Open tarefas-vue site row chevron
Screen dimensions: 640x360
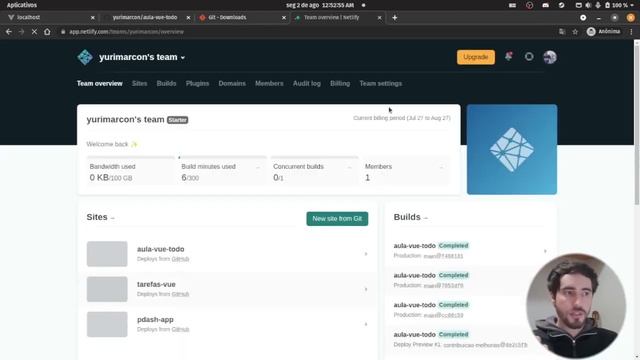(x=366, y=289)
